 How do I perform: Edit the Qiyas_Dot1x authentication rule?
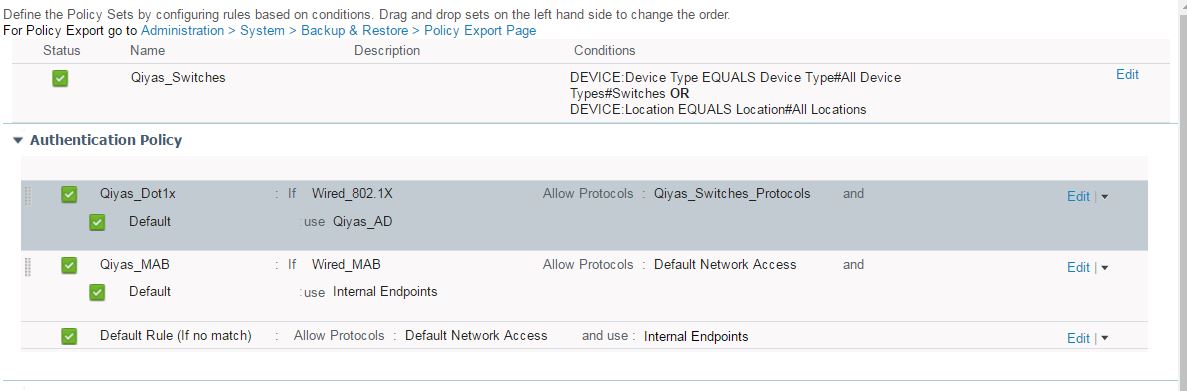point(1078,196)
